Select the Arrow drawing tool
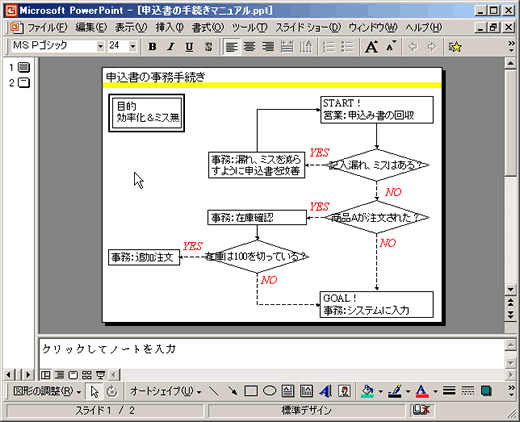The image size is (520, 422). 232,391
